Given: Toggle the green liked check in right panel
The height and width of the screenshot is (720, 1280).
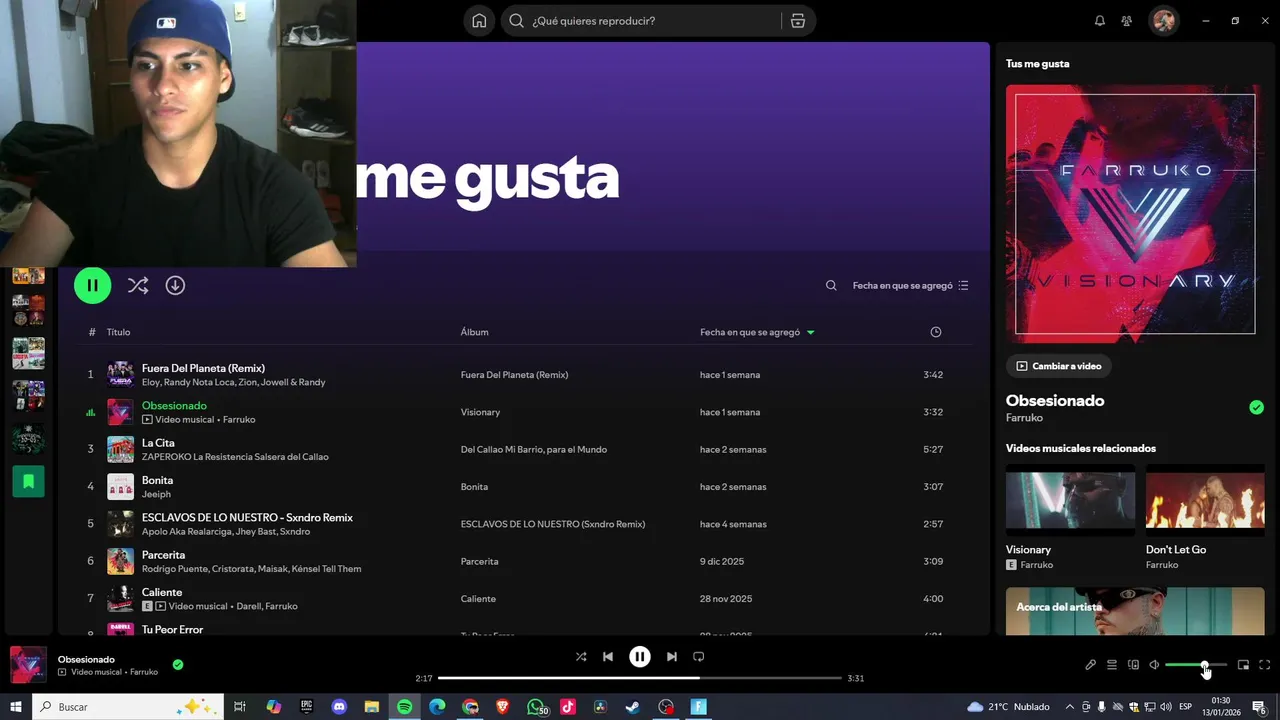Looking at the screenshot, I should 1256,407.
